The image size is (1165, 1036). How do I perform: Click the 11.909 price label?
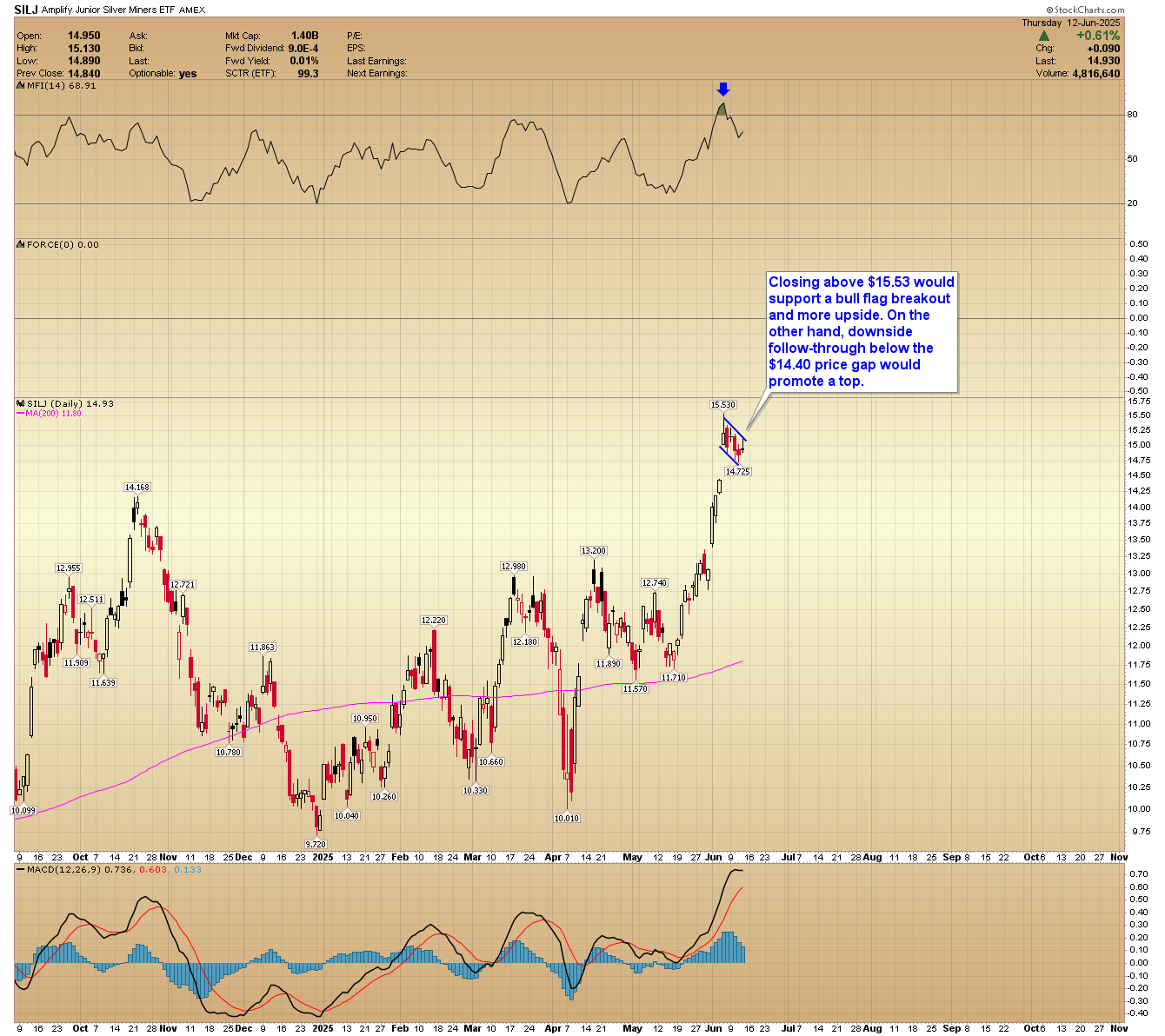click(x=77, y=663)
